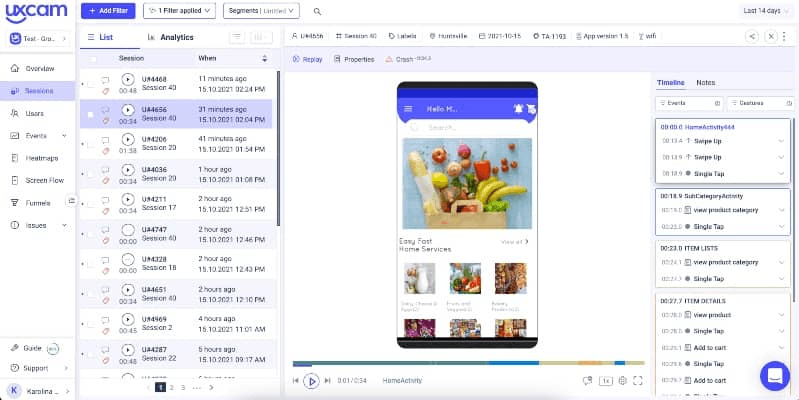Click the UXCam logo
The image size is (799, 400).
pos(36,13)
